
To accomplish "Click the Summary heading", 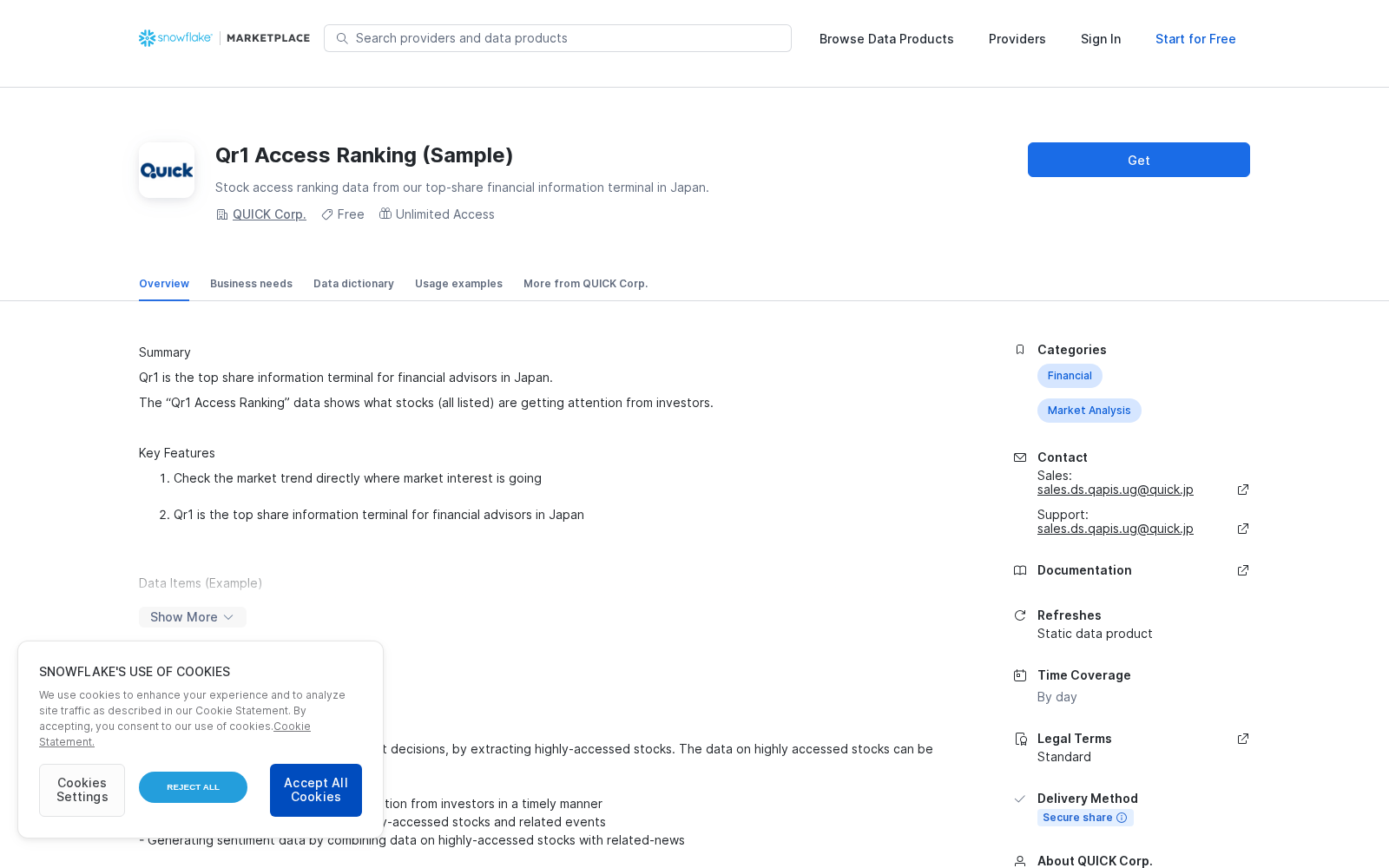I will [x=165, y=352].
